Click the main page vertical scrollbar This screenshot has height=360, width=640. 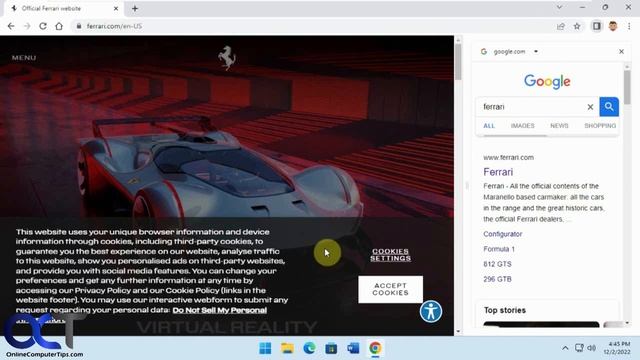[x=458, y=61]
